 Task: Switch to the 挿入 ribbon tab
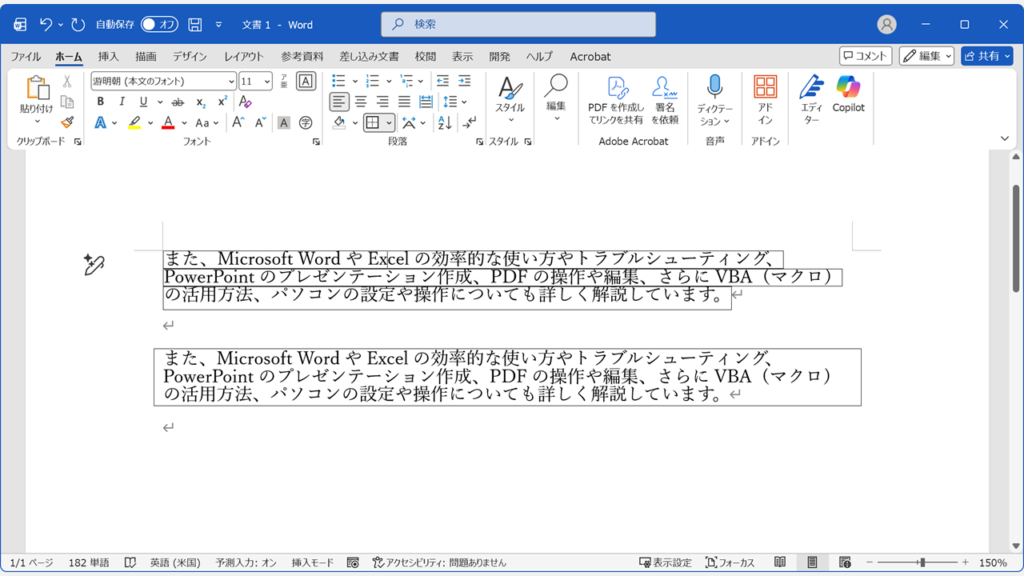[108, 57]
